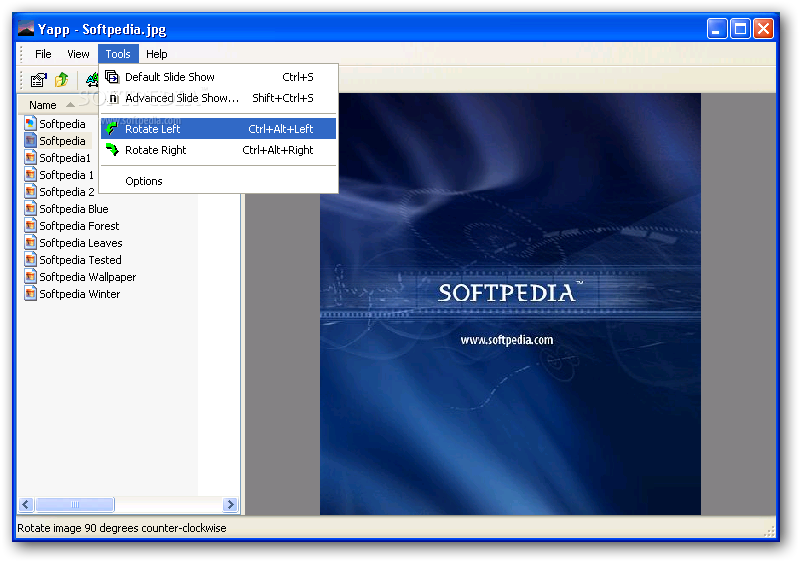Open Options from the Tools menu
The image size is (800, 562).
tap(218, 181)
